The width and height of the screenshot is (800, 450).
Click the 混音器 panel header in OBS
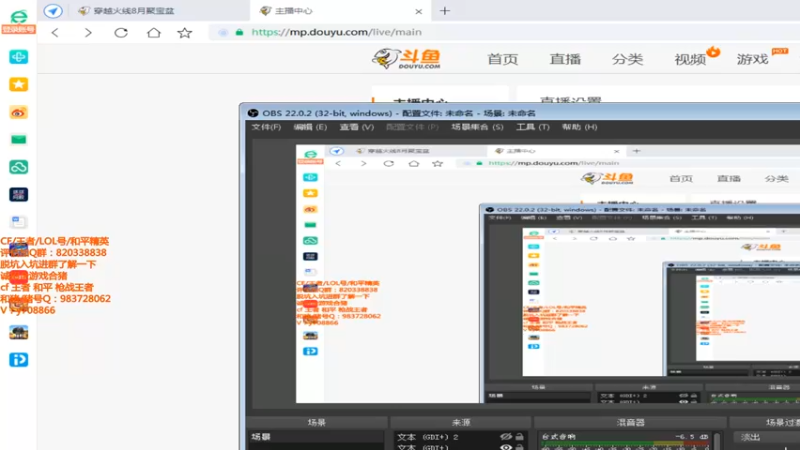[631, 422]
